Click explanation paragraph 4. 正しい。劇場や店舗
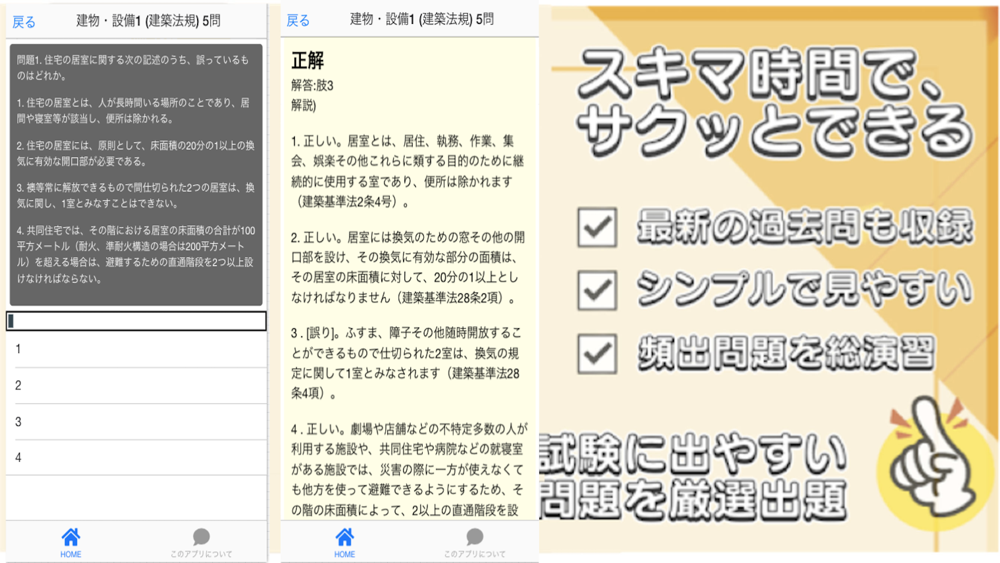Viewport: 1000px width, 563px height. 409,469
